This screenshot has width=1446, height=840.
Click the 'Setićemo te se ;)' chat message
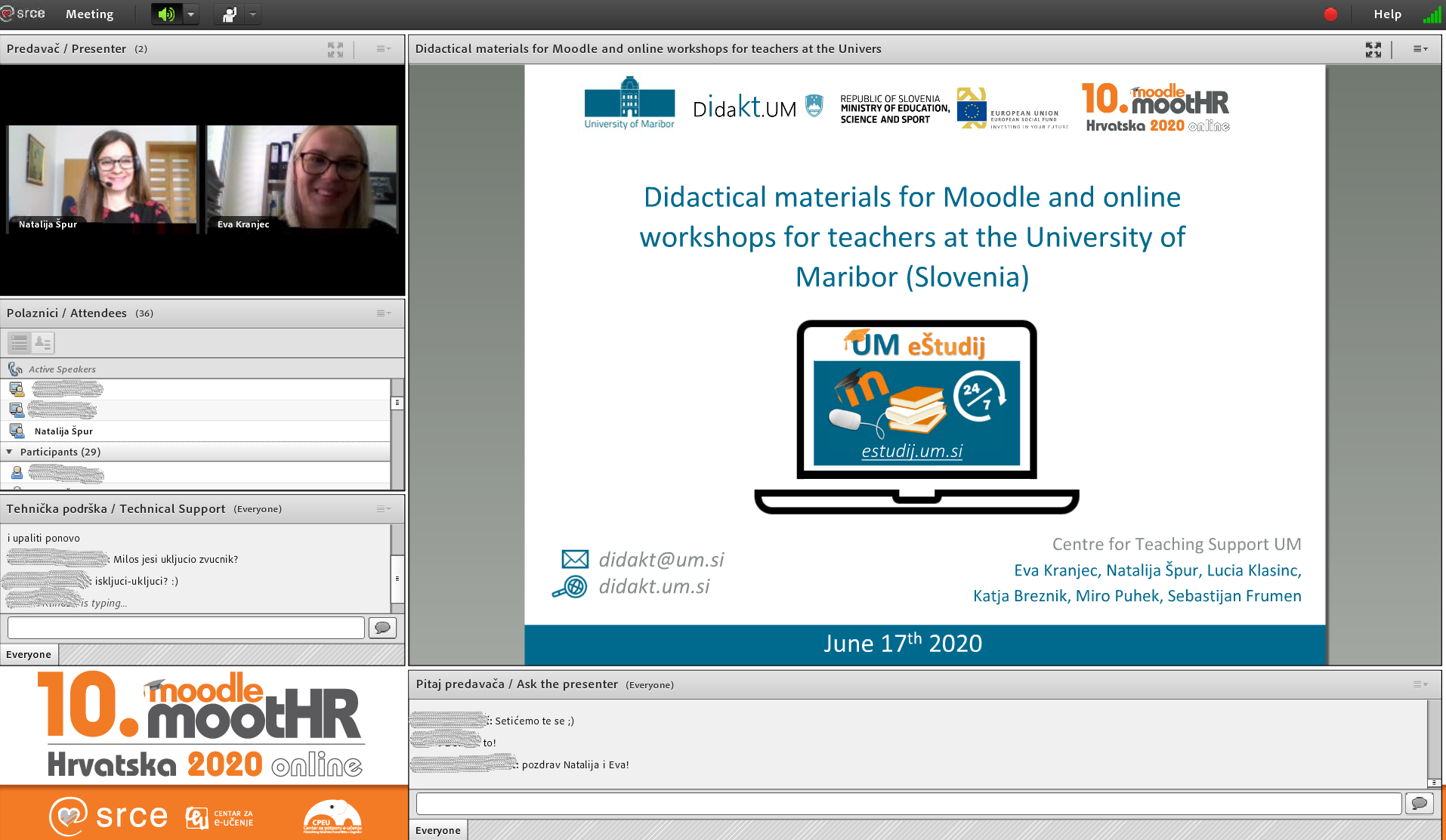tap(535, 721)
